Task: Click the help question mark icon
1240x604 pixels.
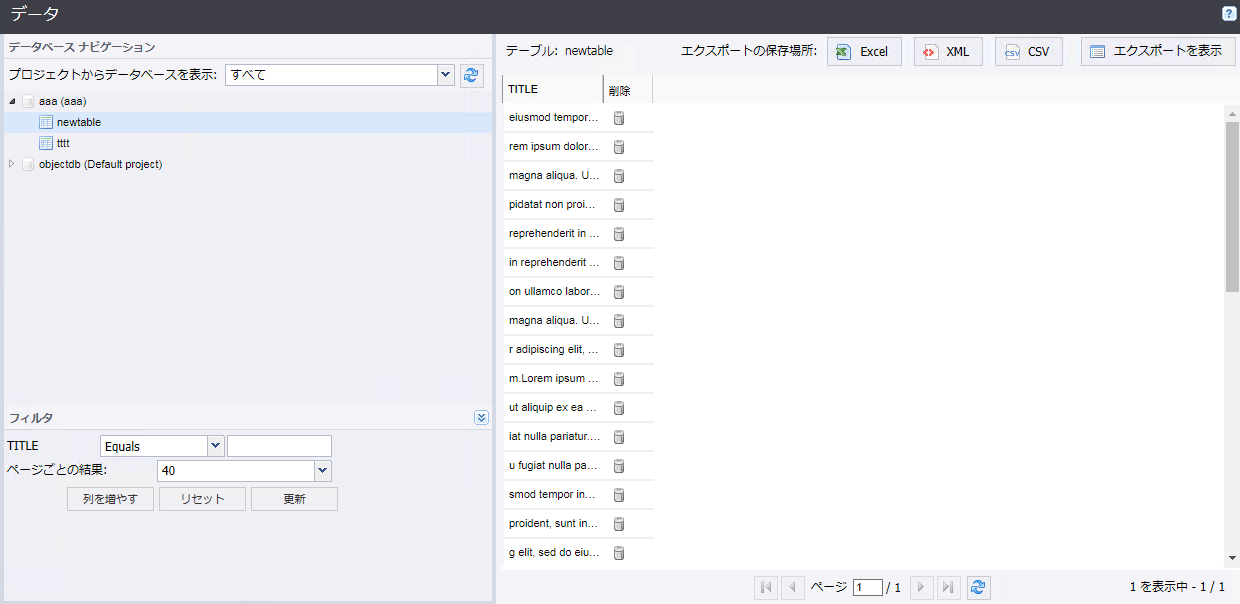Action: 1228,14
